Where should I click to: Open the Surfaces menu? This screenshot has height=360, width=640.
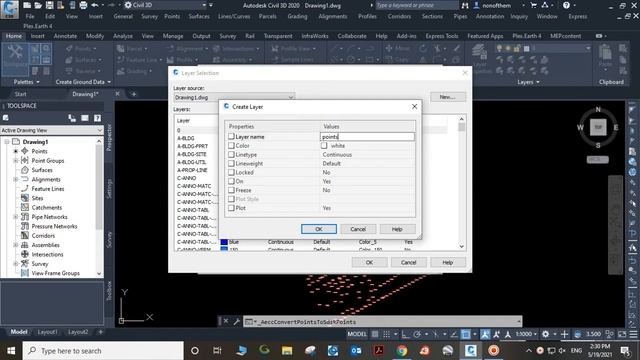point(199,16)
